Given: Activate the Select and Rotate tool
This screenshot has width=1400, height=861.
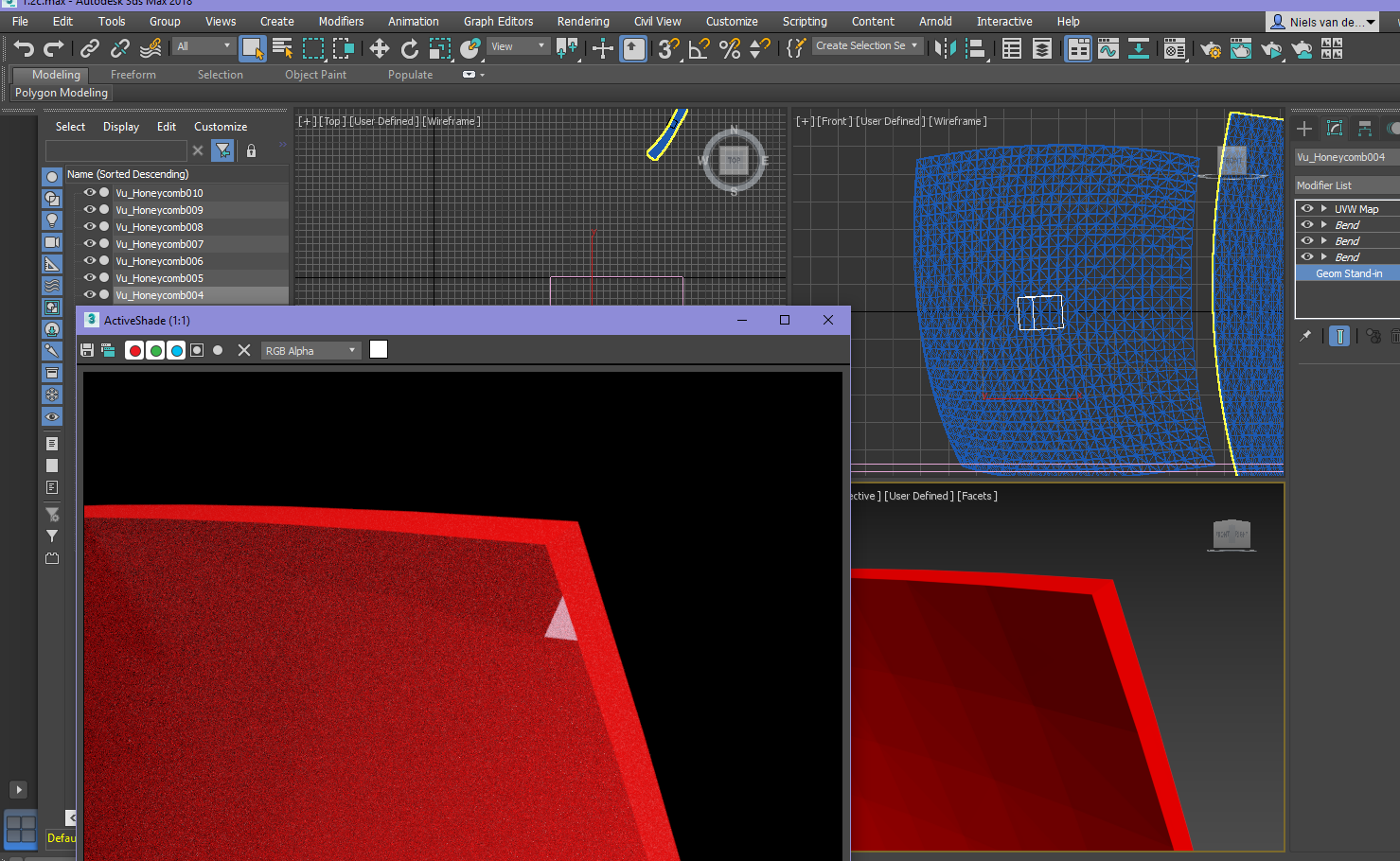Looking at the screenshot, I should click(x=409, y=48).
